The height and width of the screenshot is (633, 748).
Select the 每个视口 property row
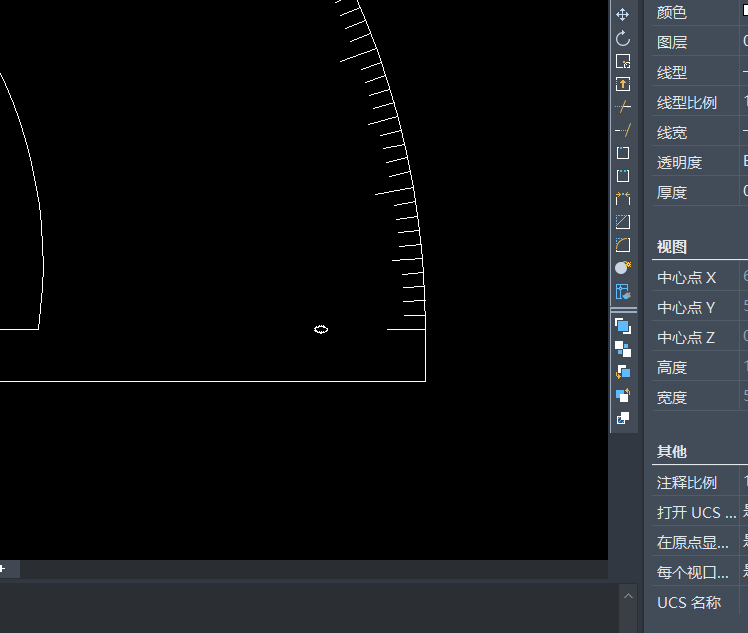tap(700, 572)
